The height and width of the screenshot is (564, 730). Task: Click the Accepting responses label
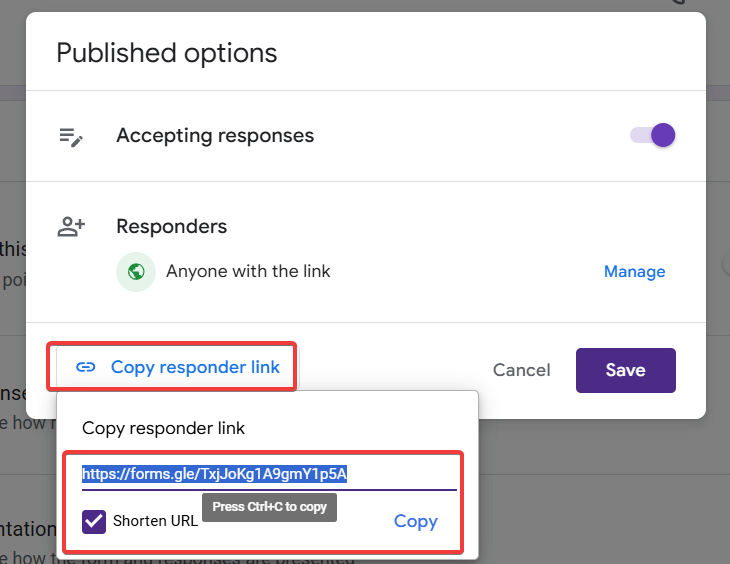215,135
